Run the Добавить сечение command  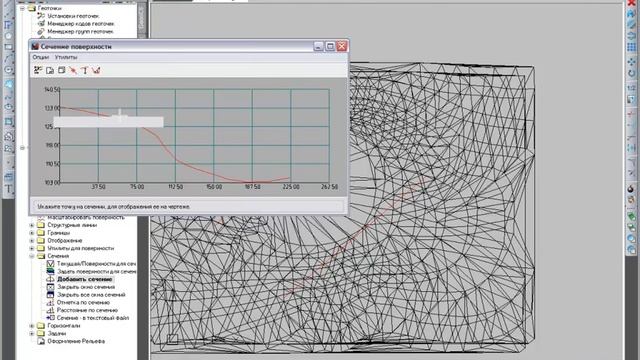point(84,280)
